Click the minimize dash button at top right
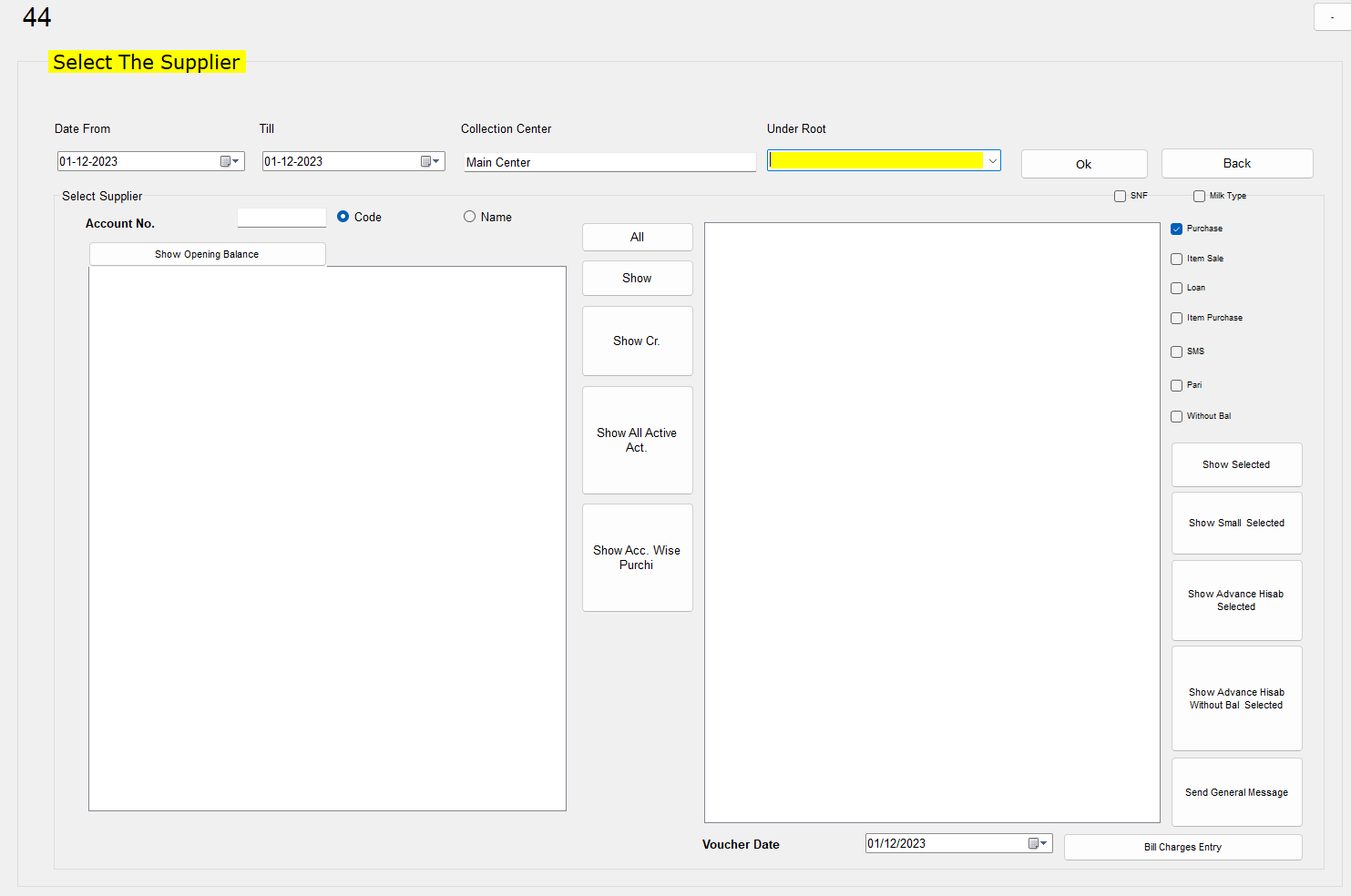Viewport: 1351px width, 896px height. coord(1332,17)
